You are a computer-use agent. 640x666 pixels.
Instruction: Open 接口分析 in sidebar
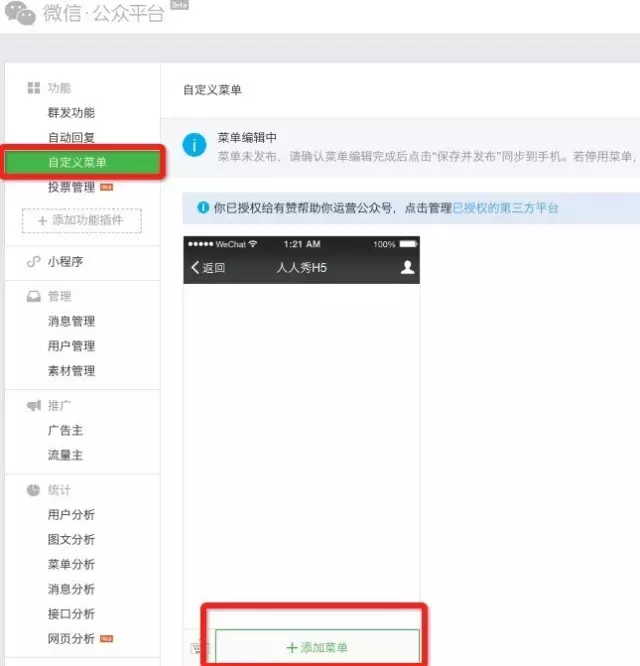(71, 614)
